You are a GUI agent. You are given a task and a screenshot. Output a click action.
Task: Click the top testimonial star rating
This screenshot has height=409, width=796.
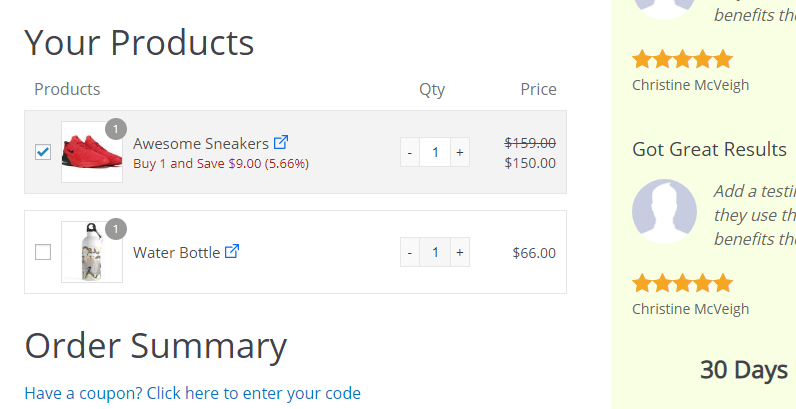[x=682, y=59]
